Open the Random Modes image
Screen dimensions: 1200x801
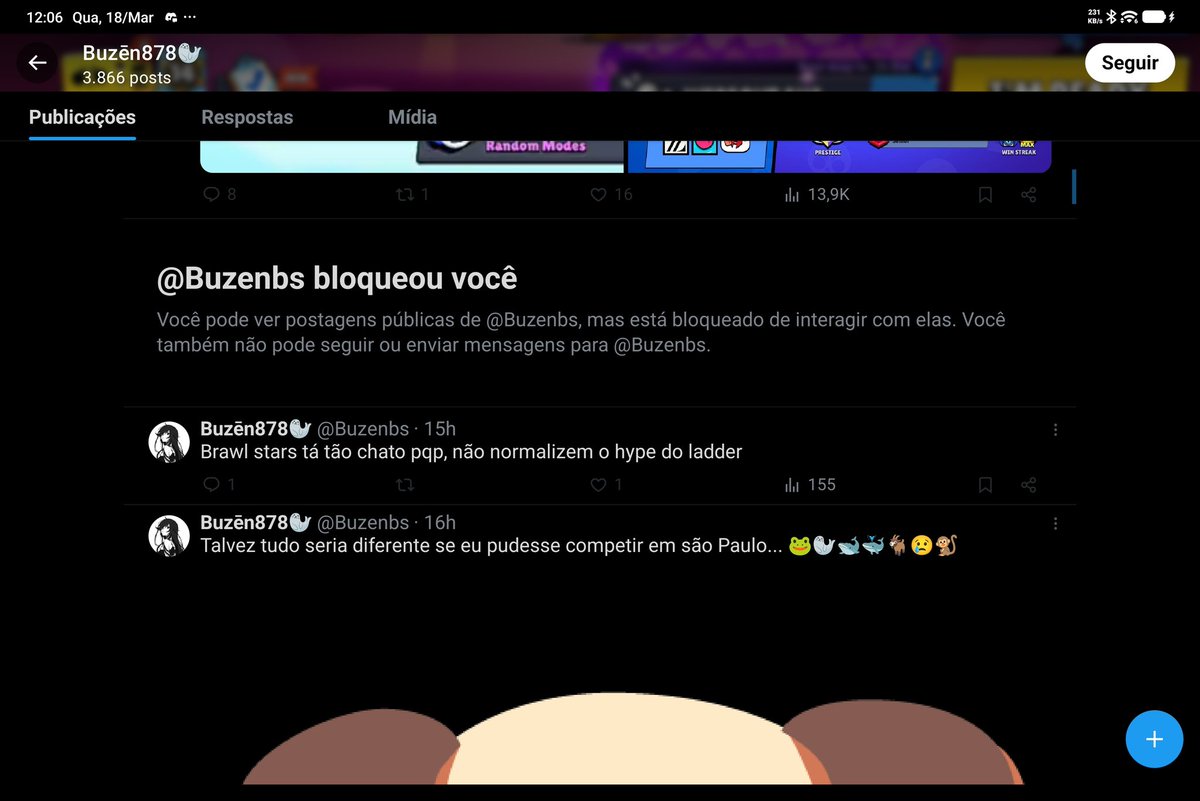(x=412, y=157)
